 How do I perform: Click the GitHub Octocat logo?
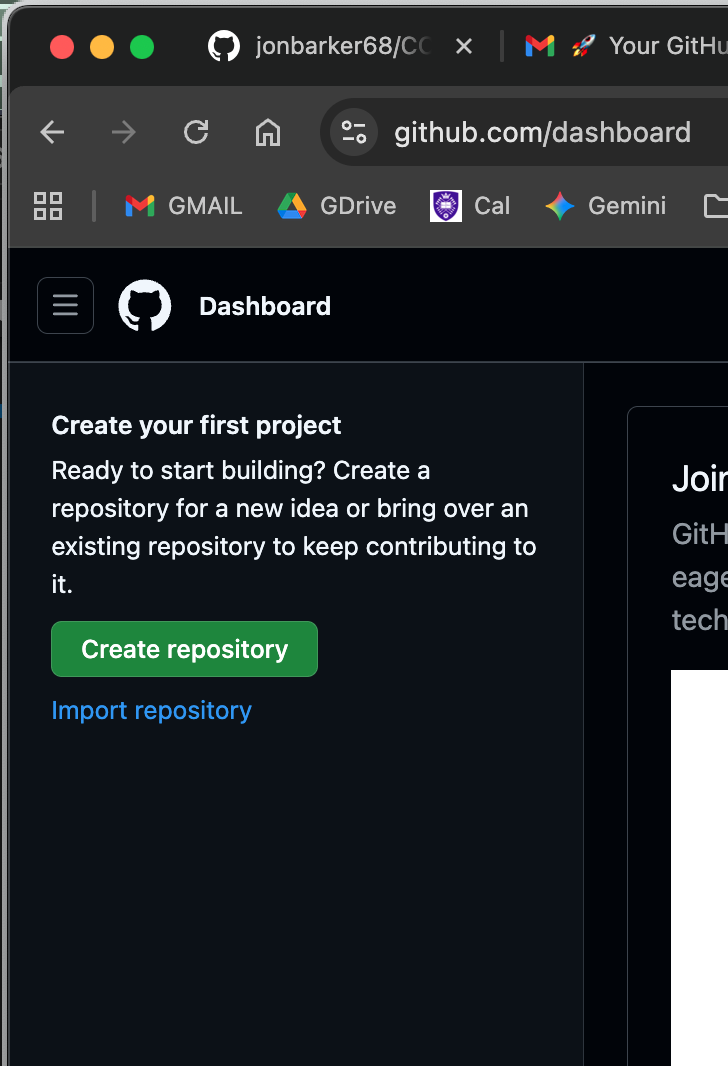point(145,305)
